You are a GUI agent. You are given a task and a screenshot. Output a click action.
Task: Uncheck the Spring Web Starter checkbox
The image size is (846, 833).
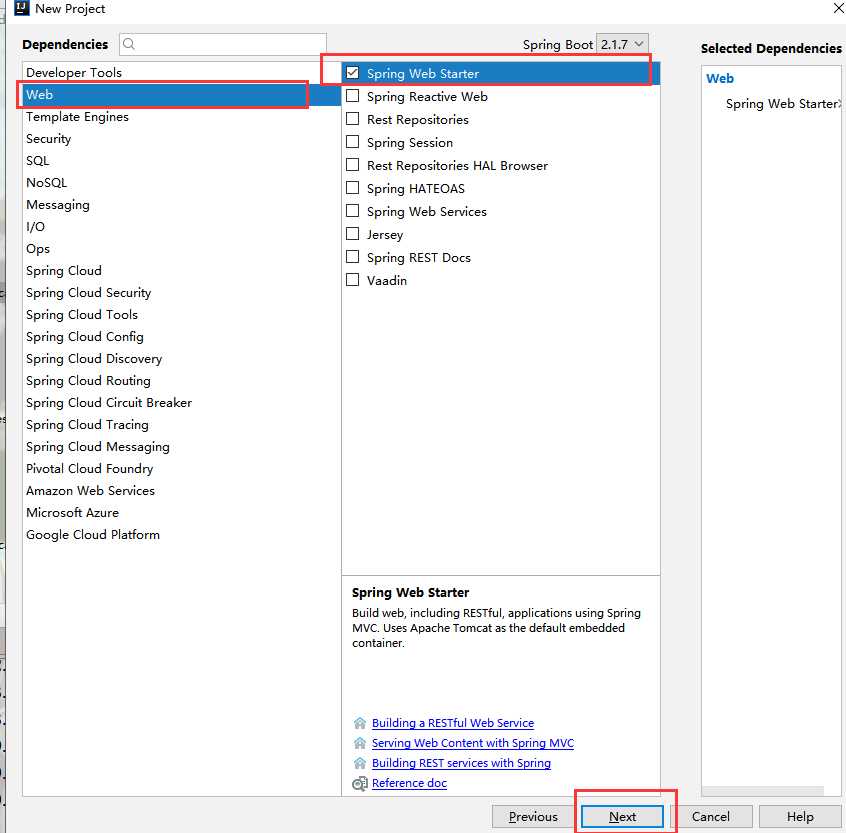coord(352,72)
